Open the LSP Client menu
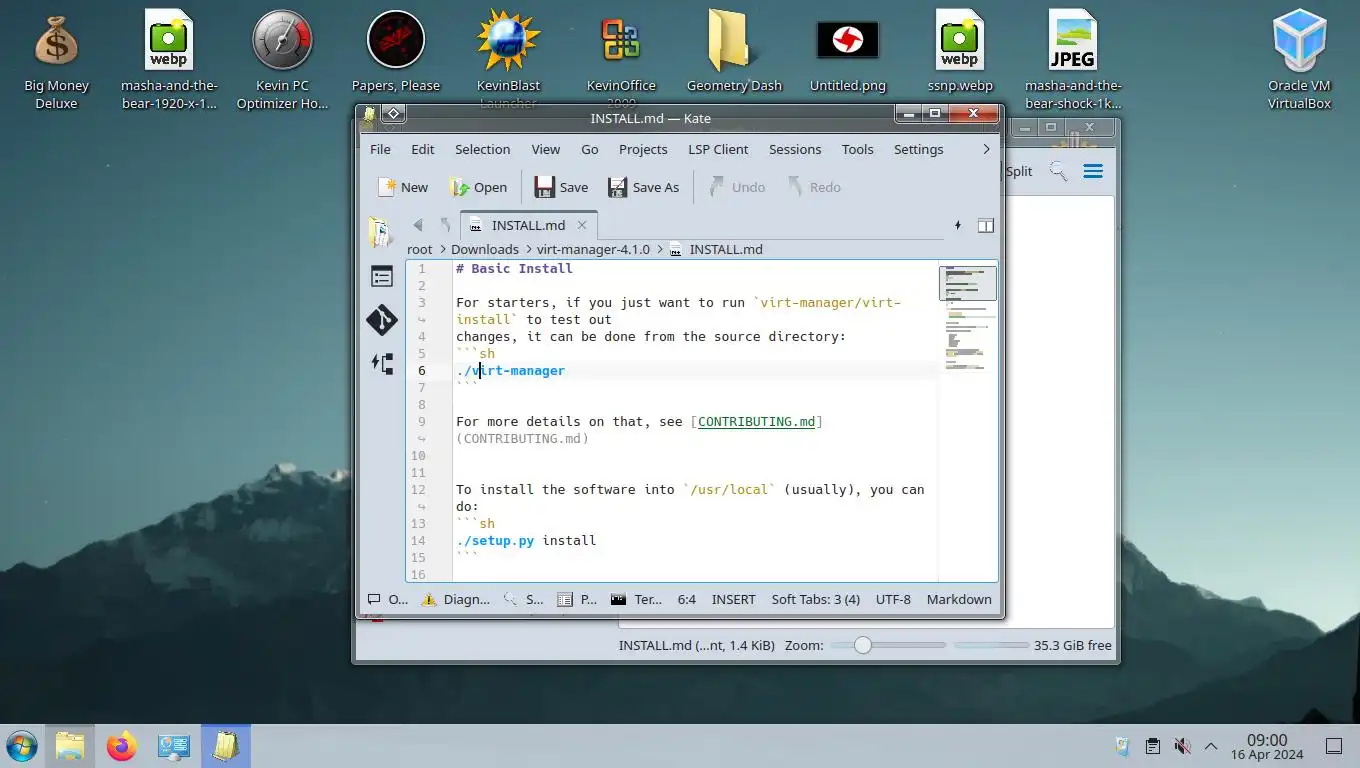This screenshot has width=1360, height=768. point(718,149)
